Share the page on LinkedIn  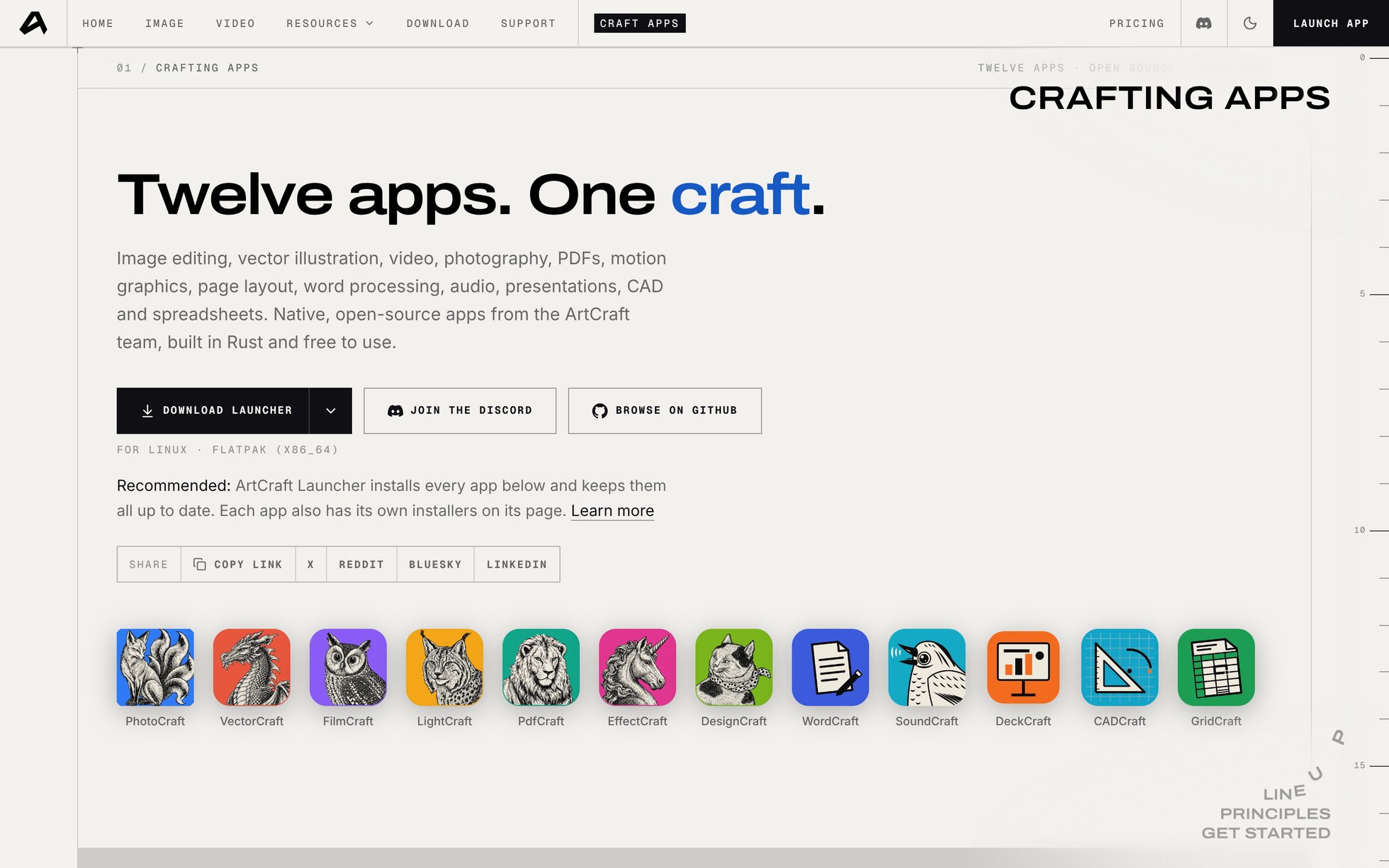(x=517, y=564)
